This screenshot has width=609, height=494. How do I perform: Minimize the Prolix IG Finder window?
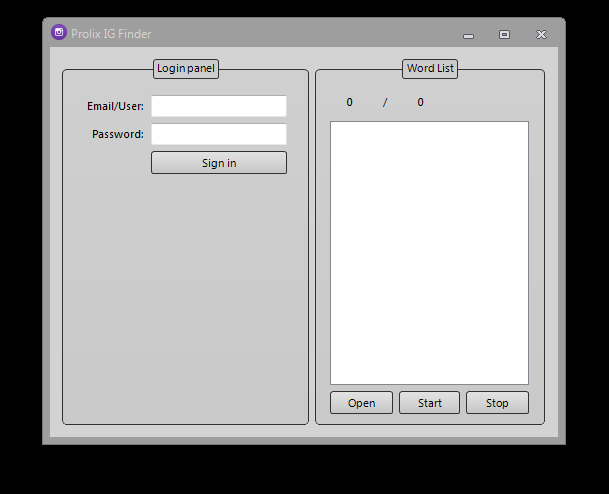(468, 36)
